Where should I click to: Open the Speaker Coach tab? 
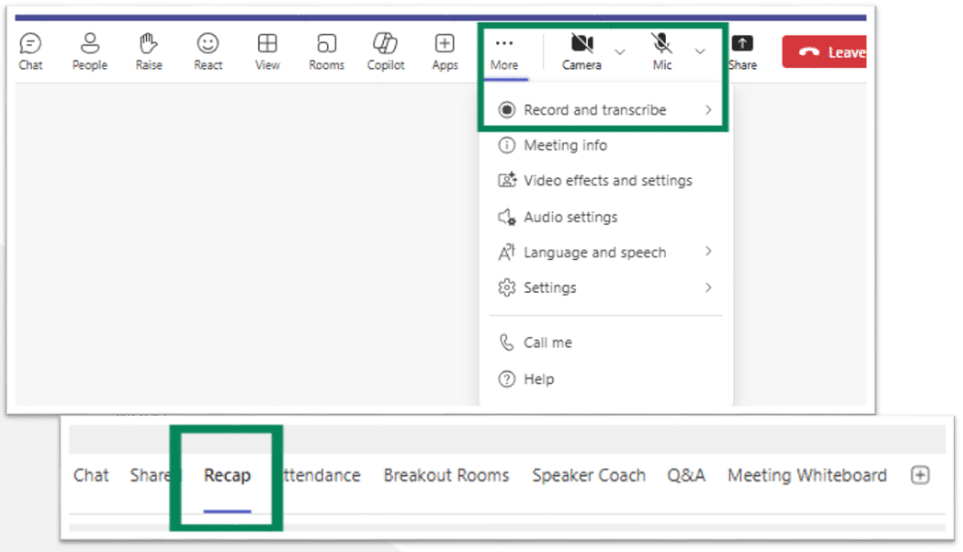coord(588,475)
